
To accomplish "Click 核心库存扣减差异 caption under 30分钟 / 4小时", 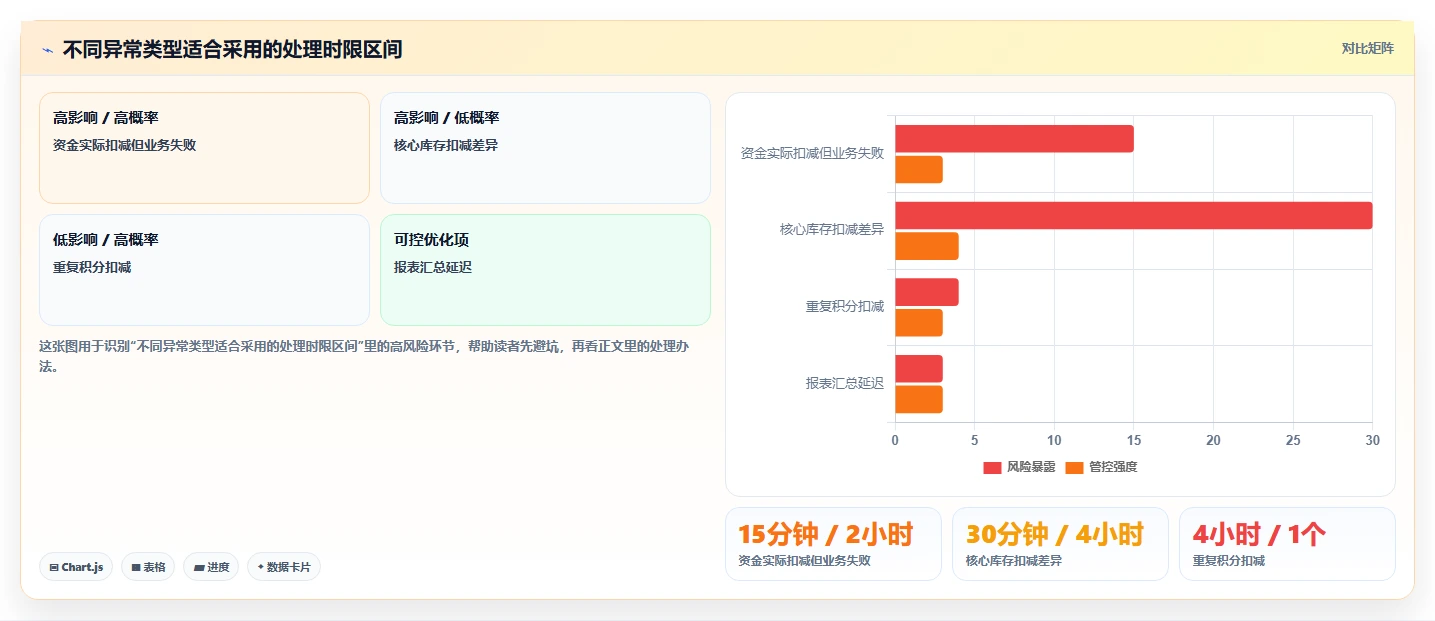I will point(1014,561).
